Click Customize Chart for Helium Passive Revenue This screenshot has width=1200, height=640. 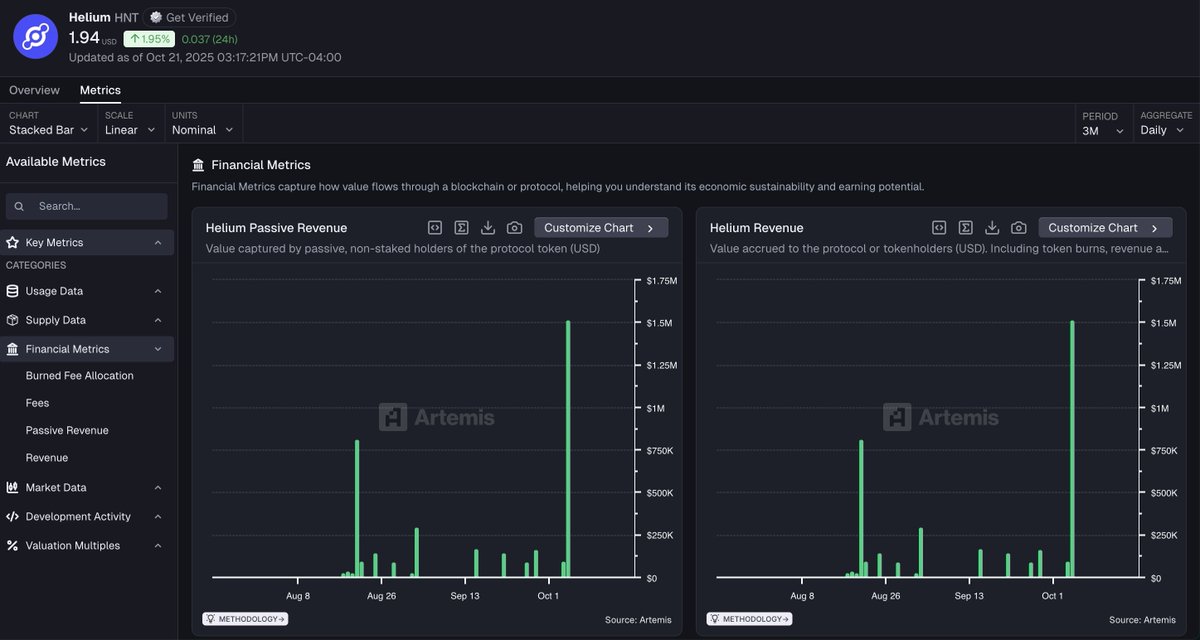pyautogui.click(x=601, y=228)
